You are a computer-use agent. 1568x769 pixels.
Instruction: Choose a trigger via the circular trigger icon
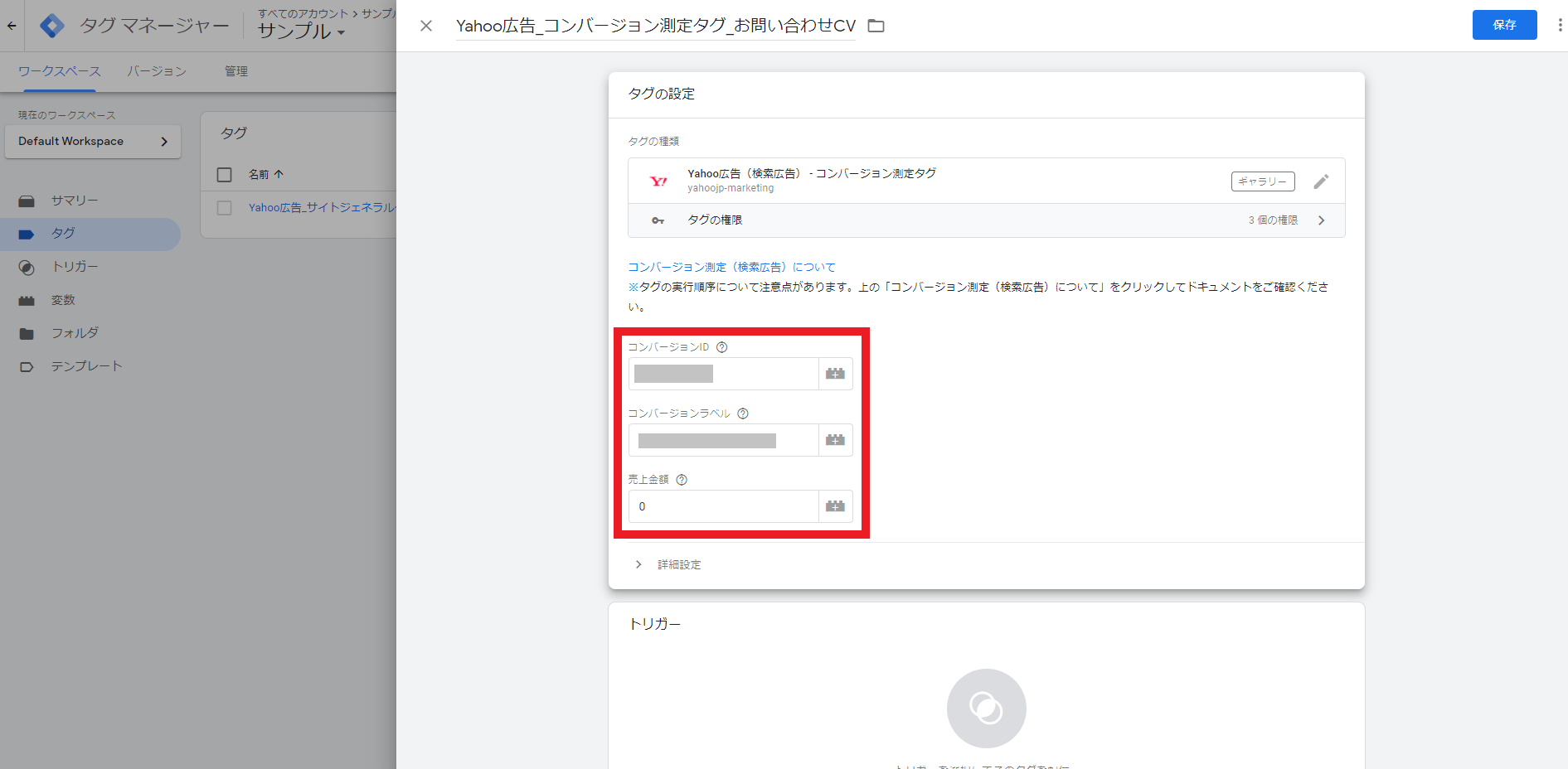986,709
